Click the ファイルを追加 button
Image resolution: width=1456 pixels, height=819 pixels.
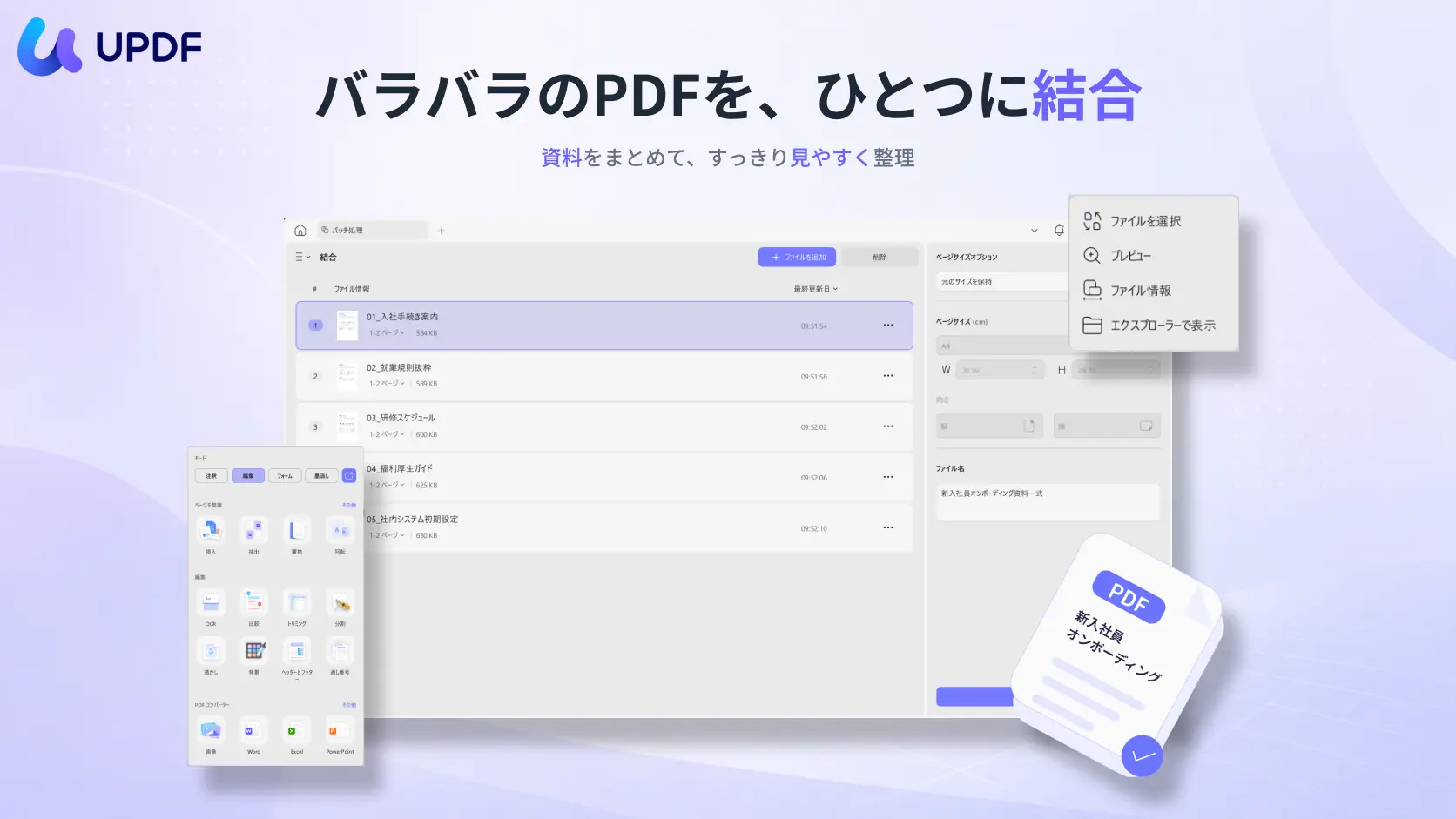797,257
